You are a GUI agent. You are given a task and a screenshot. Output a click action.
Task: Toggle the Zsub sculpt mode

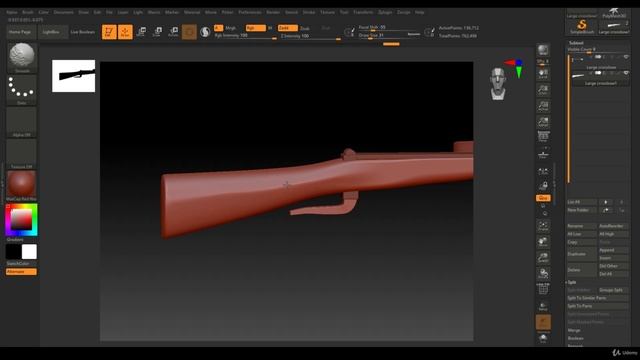(304, 28)
